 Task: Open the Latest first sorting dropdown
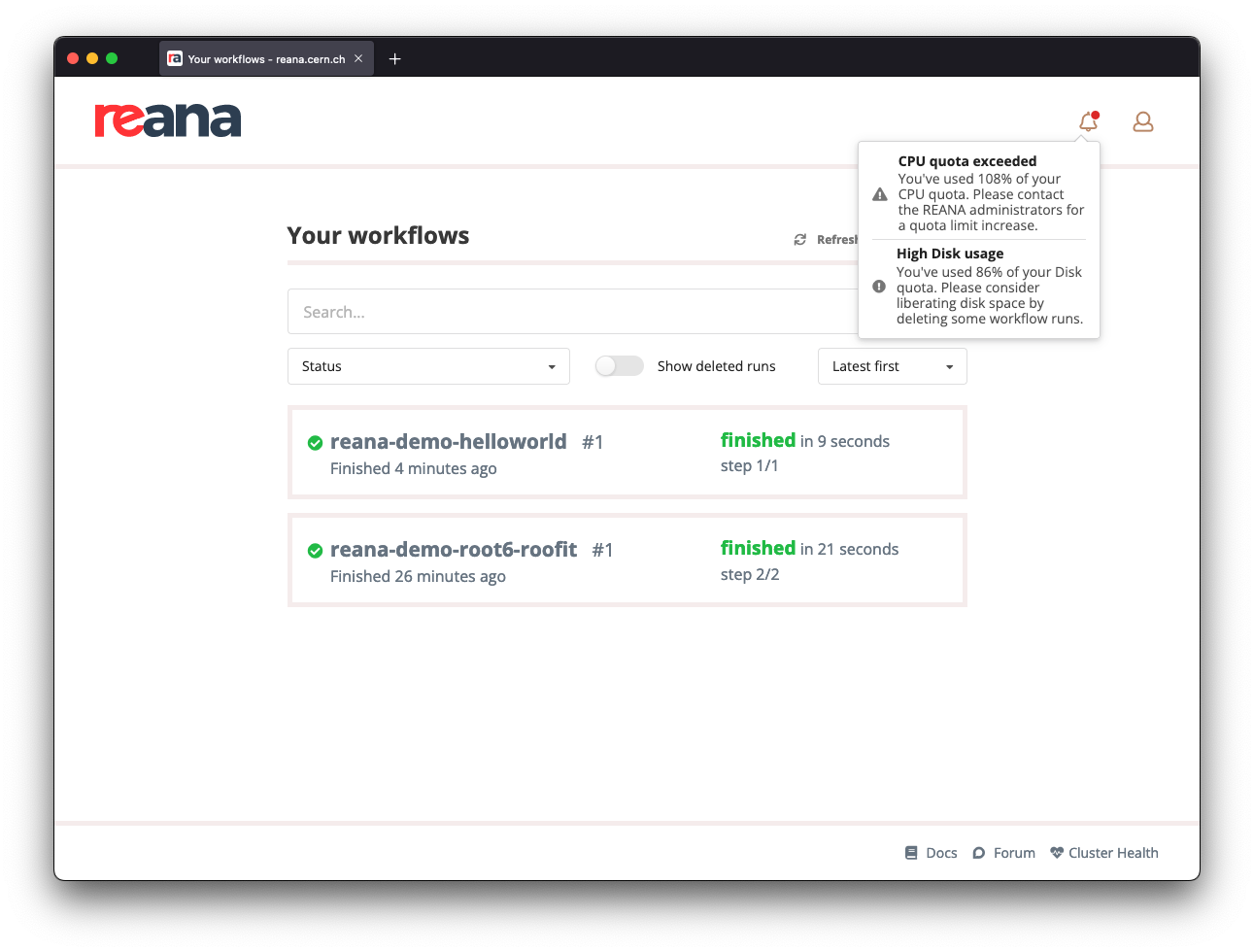892,366
